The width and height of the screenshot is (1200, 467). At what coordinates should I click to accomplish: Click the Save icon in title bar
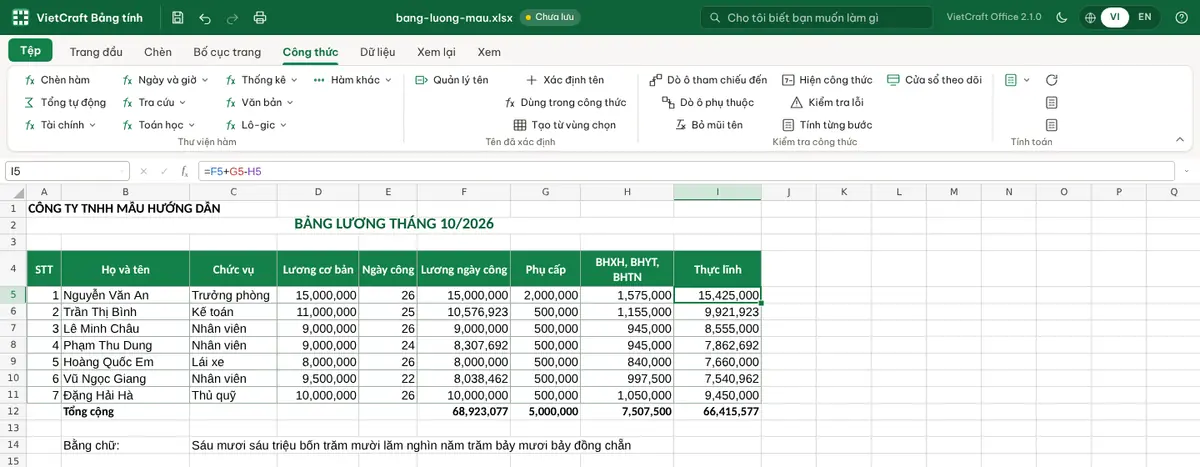(177, 17)
